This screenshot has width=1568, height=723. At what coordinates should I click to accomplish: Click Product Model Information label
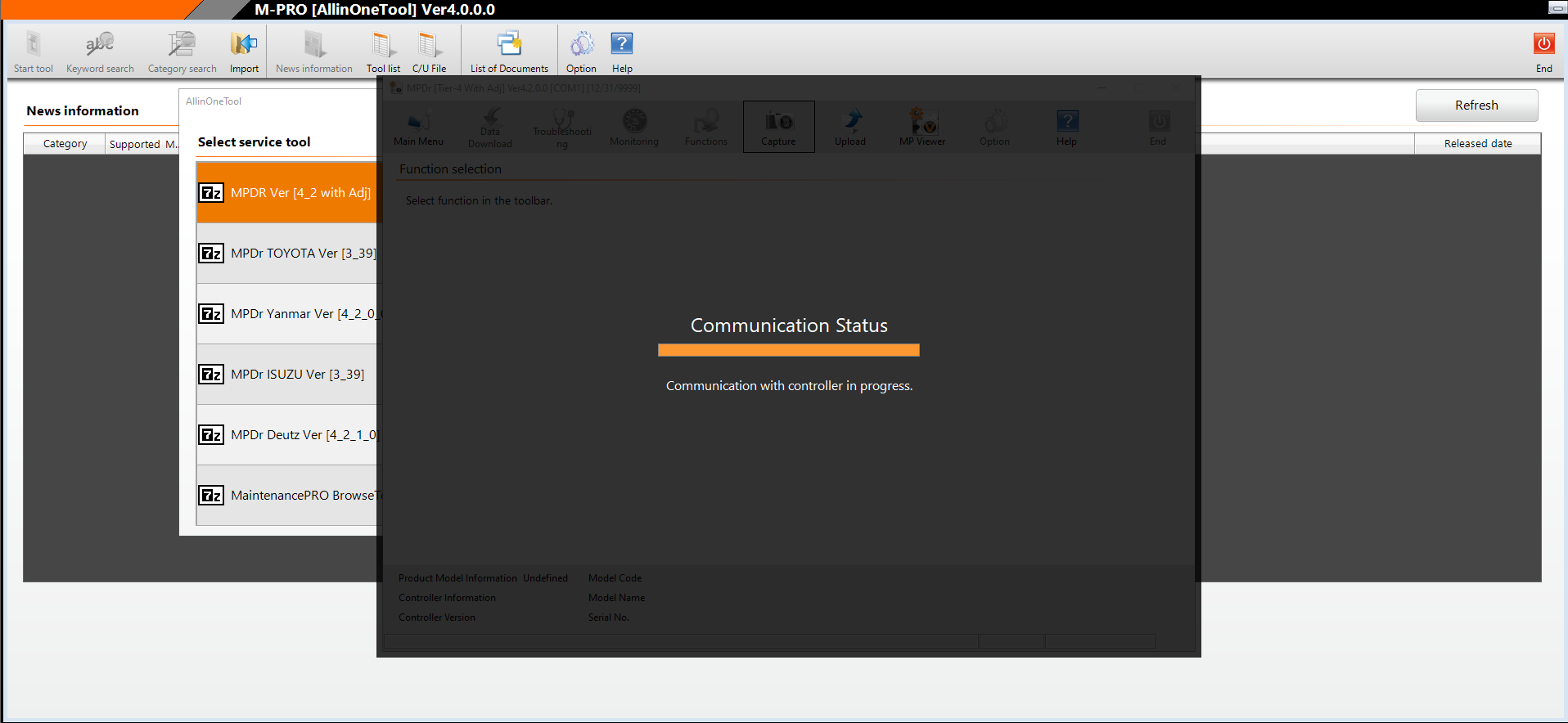coord(457,578)
